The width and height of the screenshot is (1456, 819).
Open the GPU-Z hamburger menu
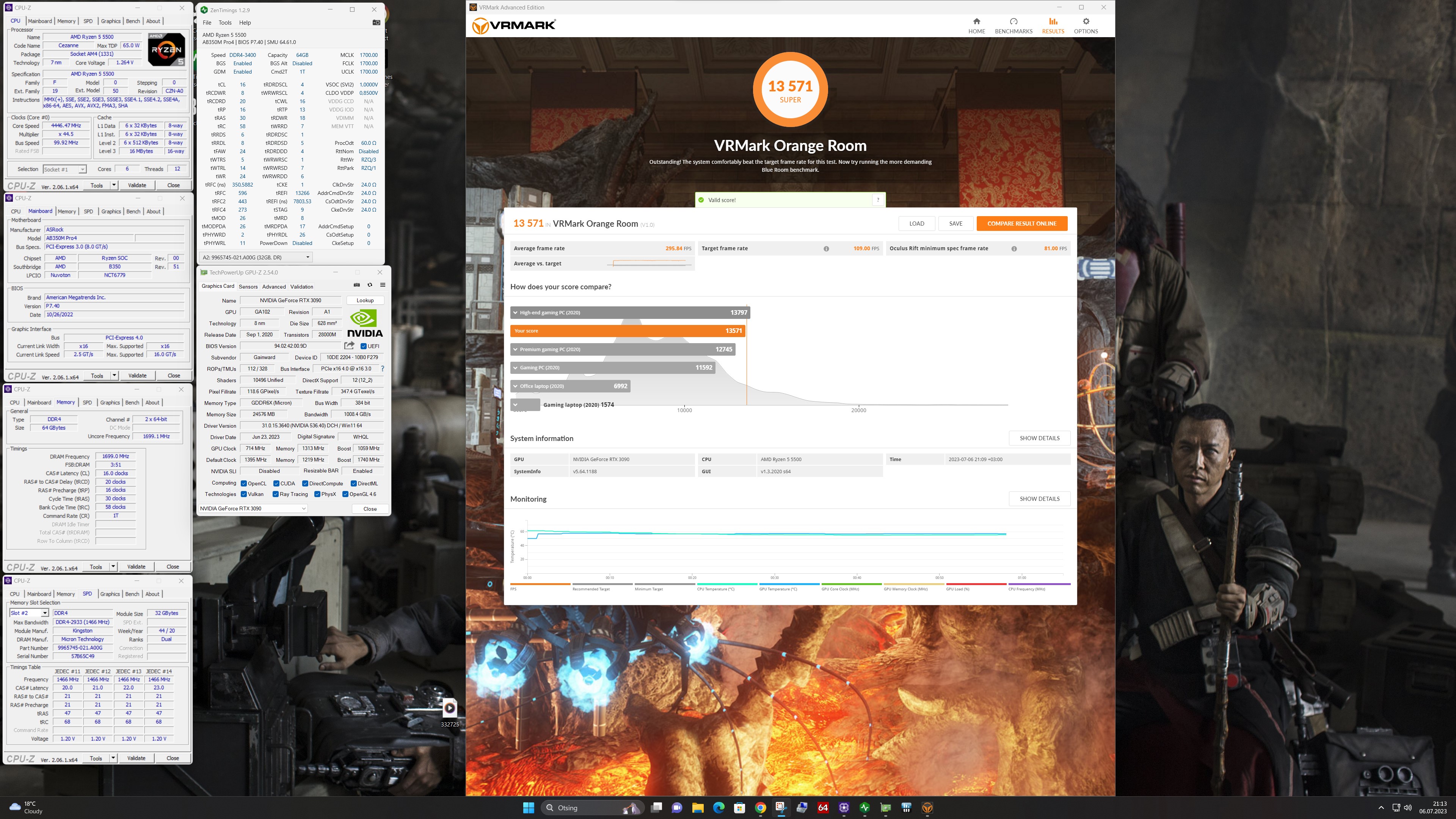tap(383, 285)
